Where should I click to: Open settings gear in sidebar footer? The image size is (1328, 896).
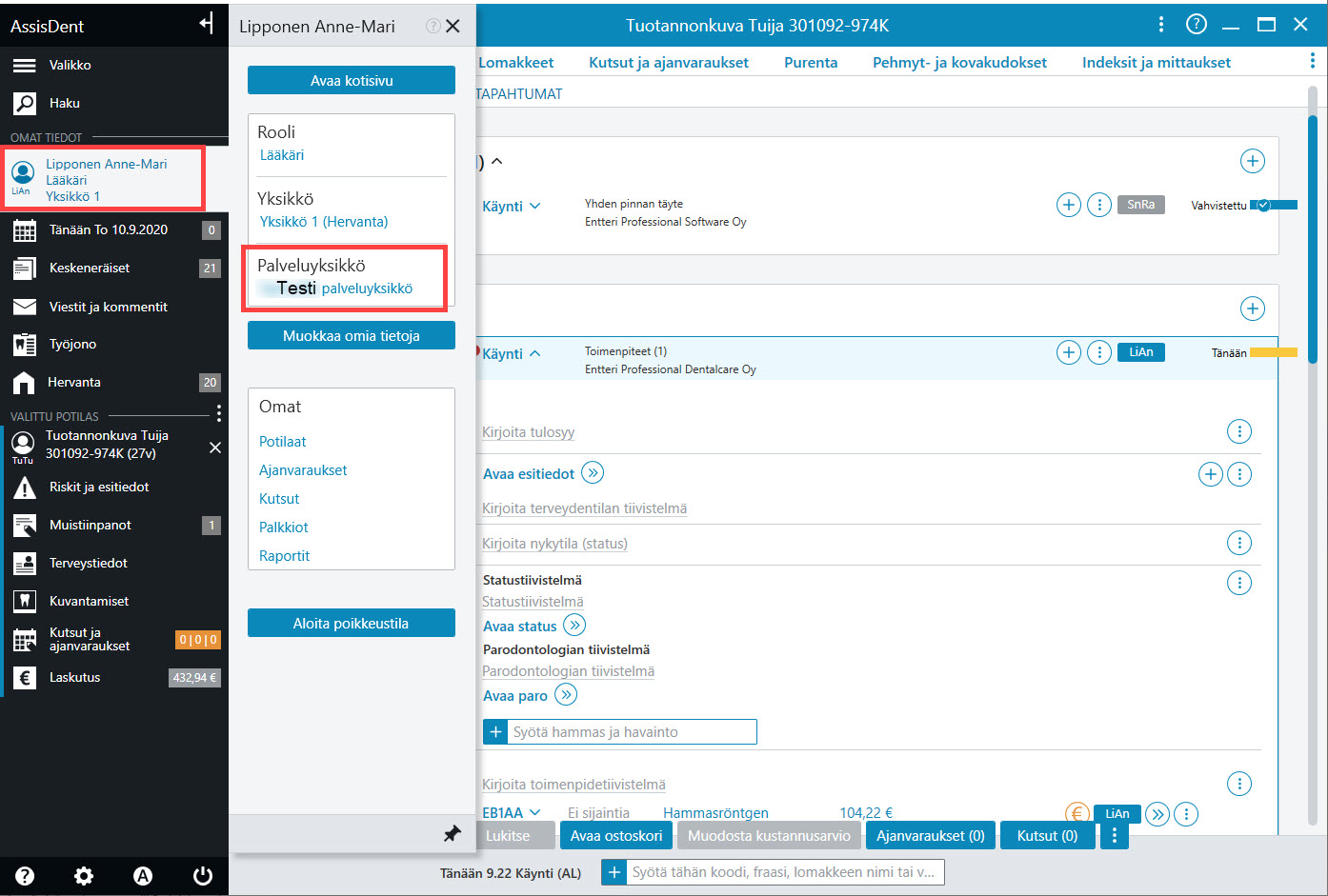click(x=84, y=876)
